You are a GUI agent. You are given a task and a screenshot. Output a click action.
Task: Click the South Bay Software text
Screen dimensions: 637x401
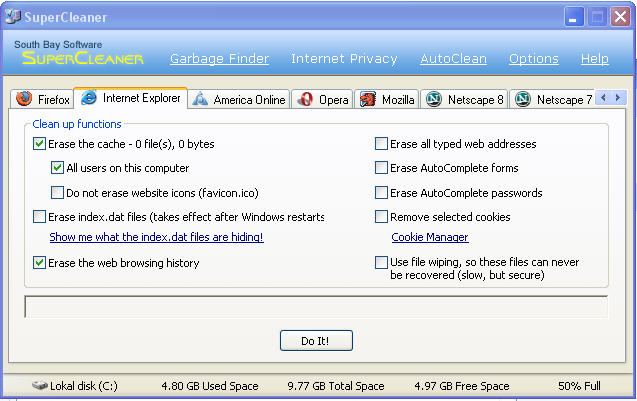coord(58,44)
